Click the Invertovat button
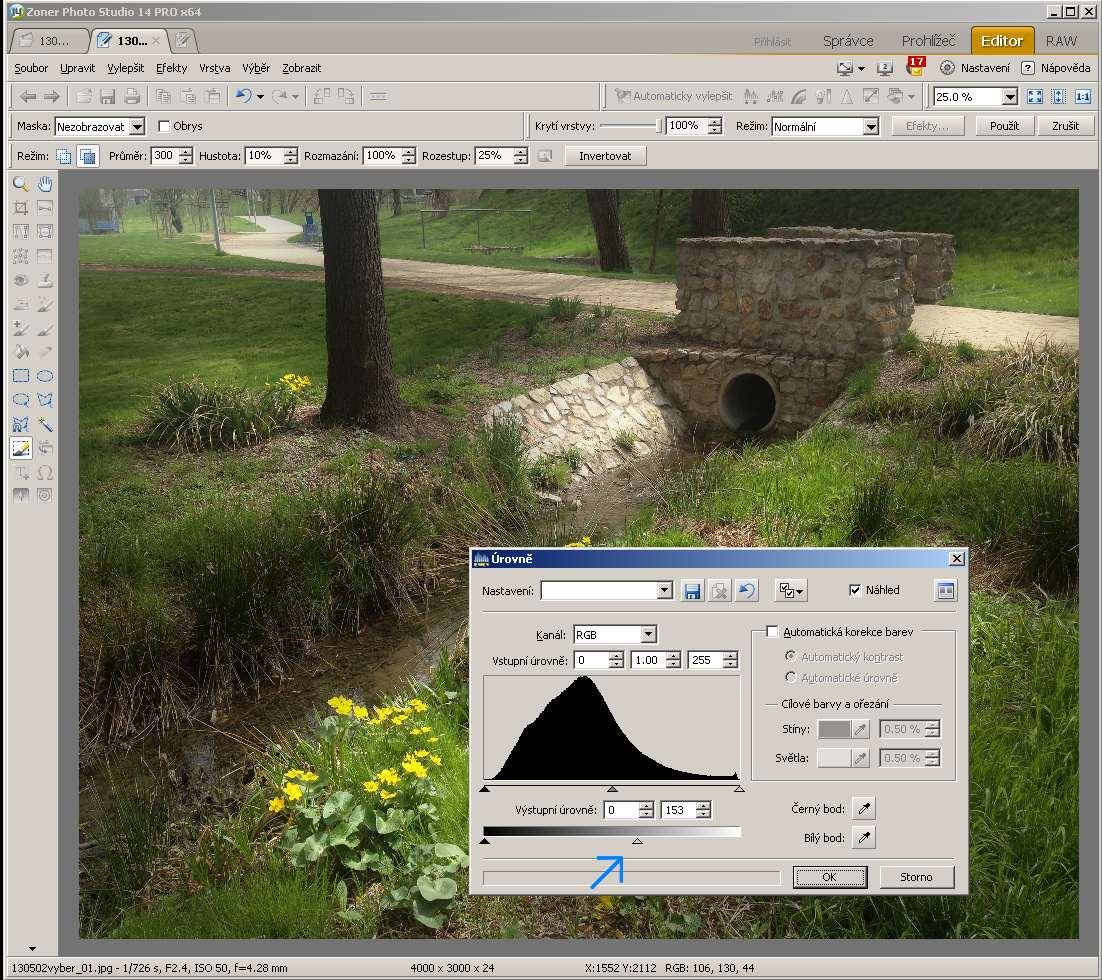Screen dimensions: 1102x980 pyautogui.click(x=605, y=156)
